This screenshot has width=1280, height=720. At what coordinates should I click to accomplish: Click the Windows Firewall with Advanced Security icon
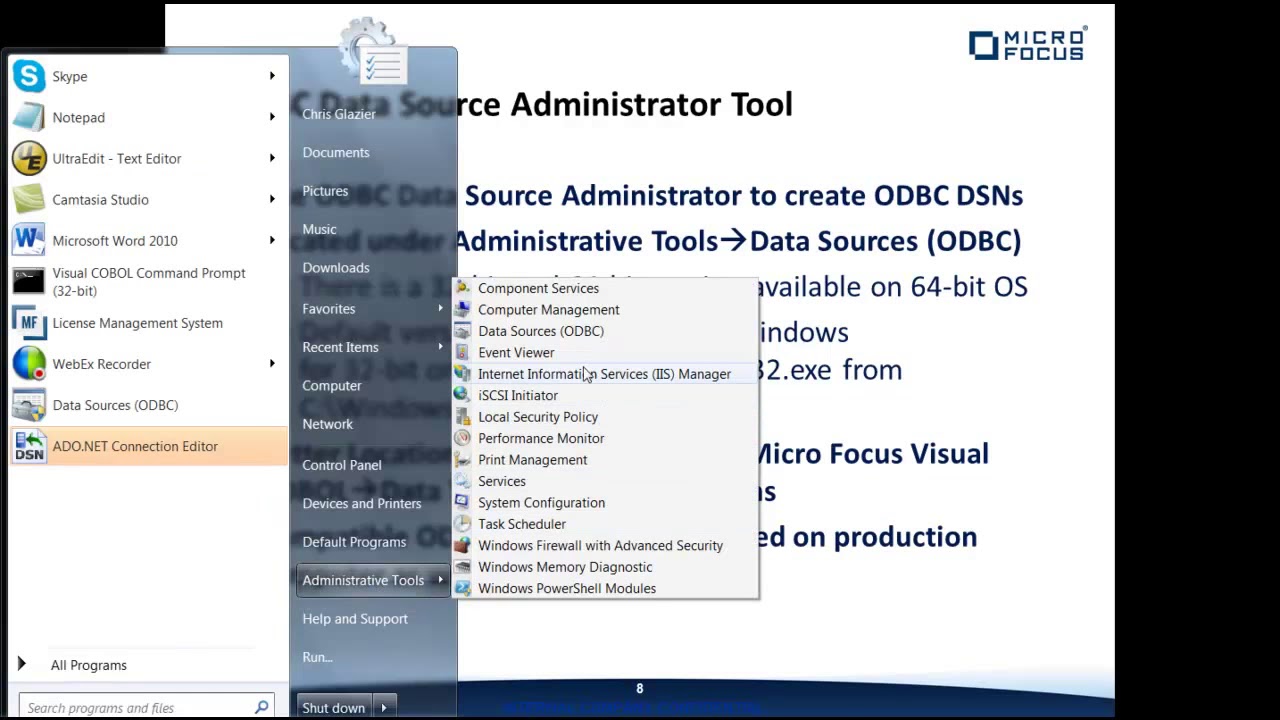pyautogui.click(x=462, y=546)
